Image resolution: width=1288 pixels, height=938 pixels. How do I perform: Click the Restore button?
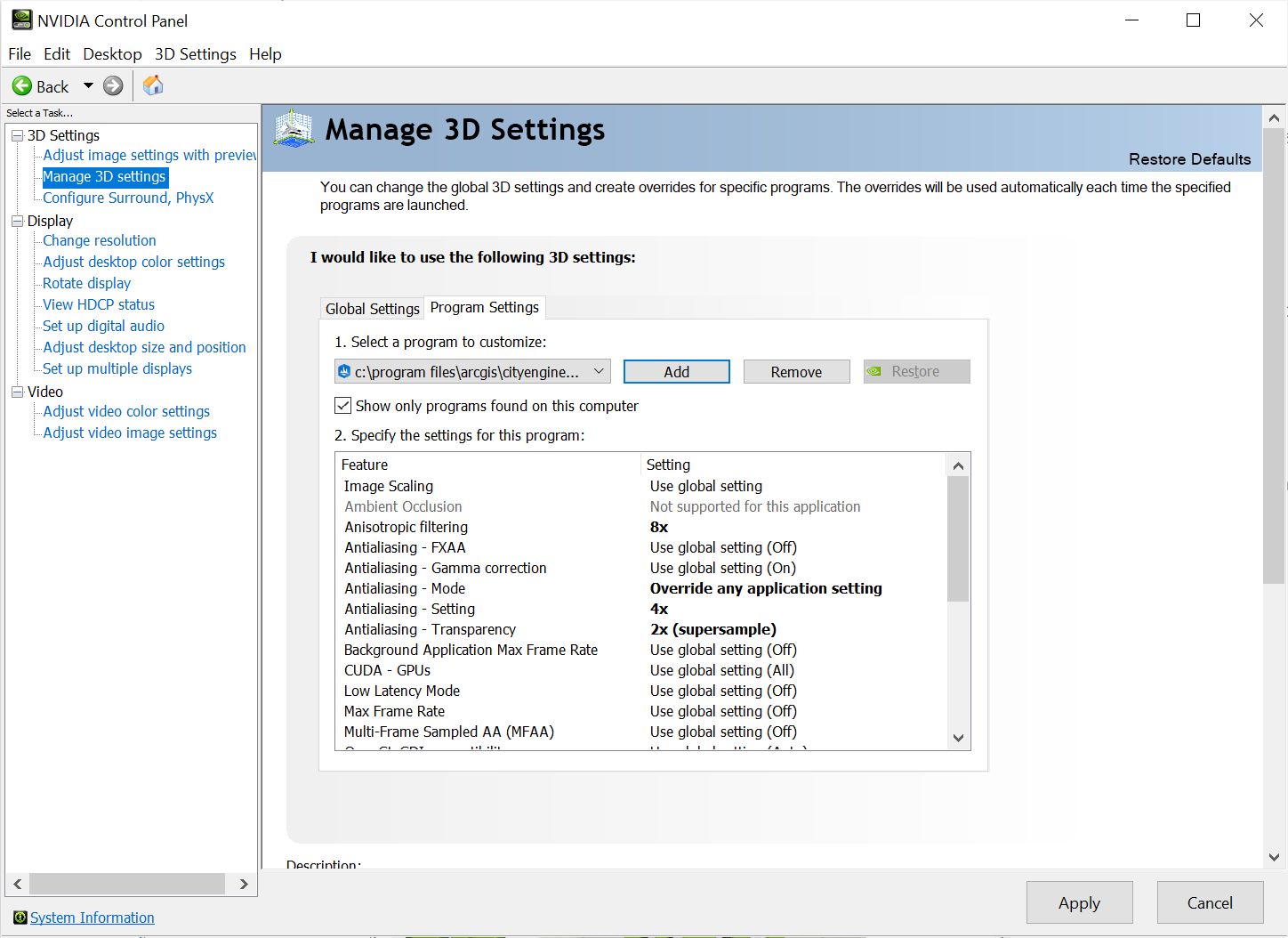click(x=917, y=372)
